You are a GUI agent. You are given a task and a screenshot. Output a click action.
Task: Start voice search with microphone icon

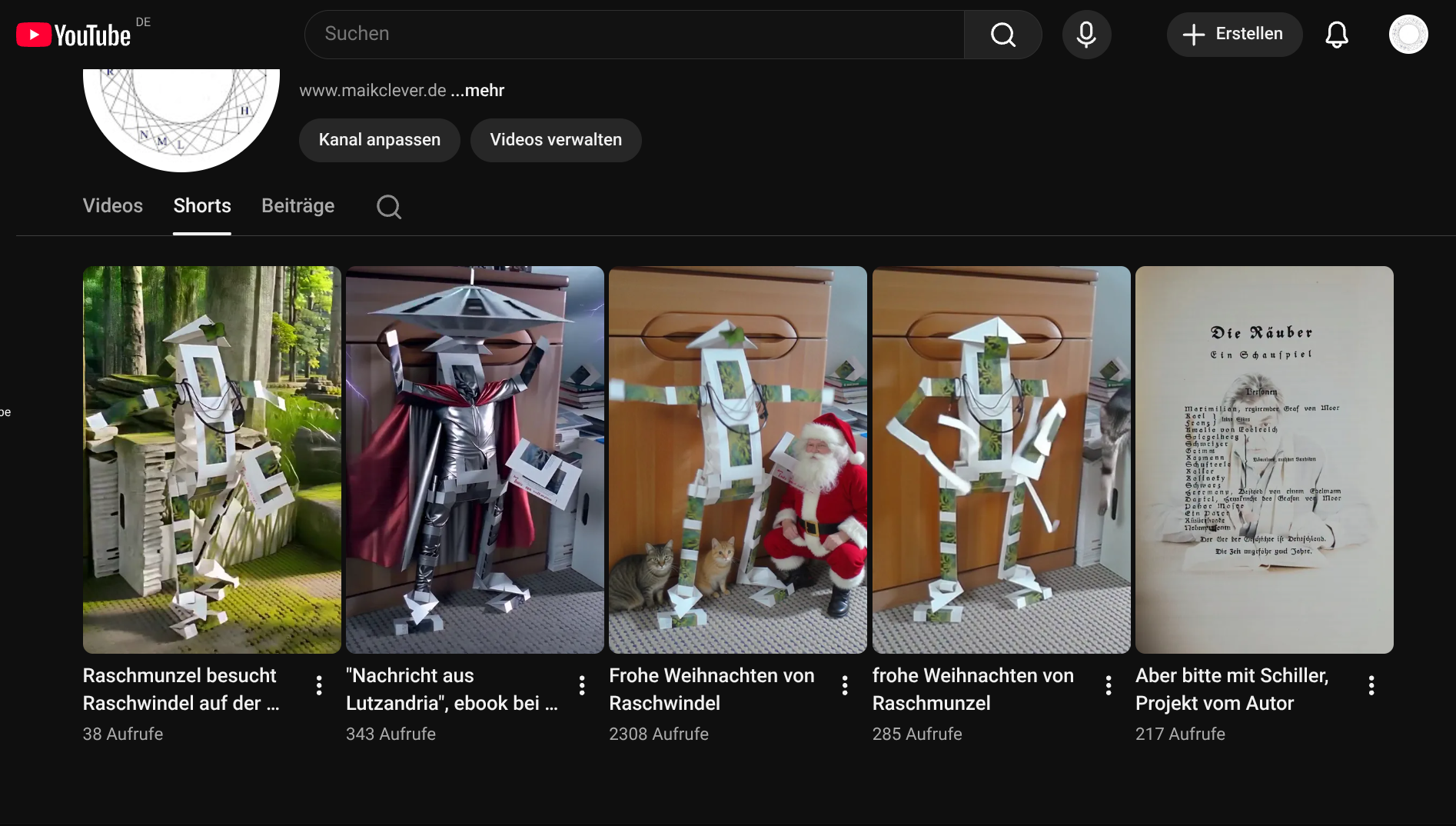tap(1085, 35)
